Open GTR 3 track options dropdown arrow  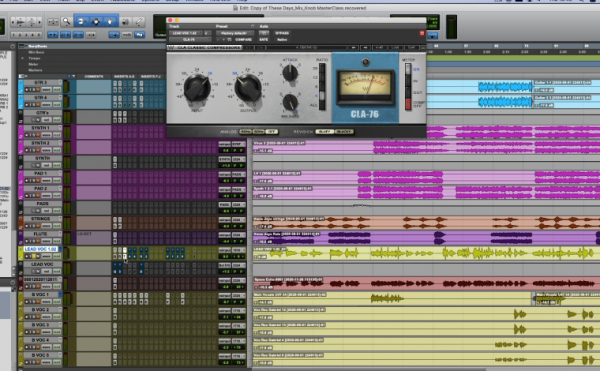pos(60,83)
